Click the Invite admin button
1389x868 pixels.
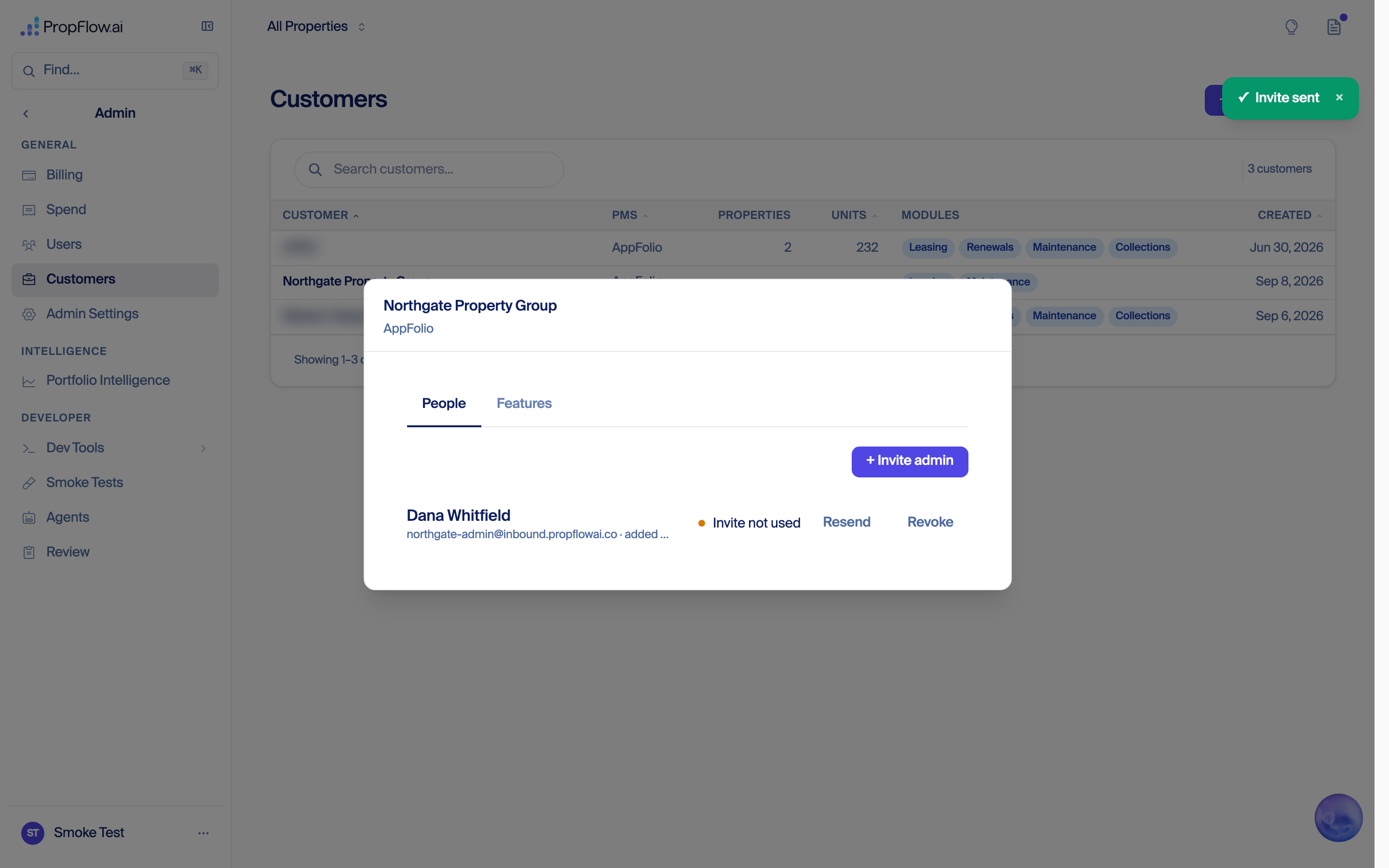[x=909, y=461]
